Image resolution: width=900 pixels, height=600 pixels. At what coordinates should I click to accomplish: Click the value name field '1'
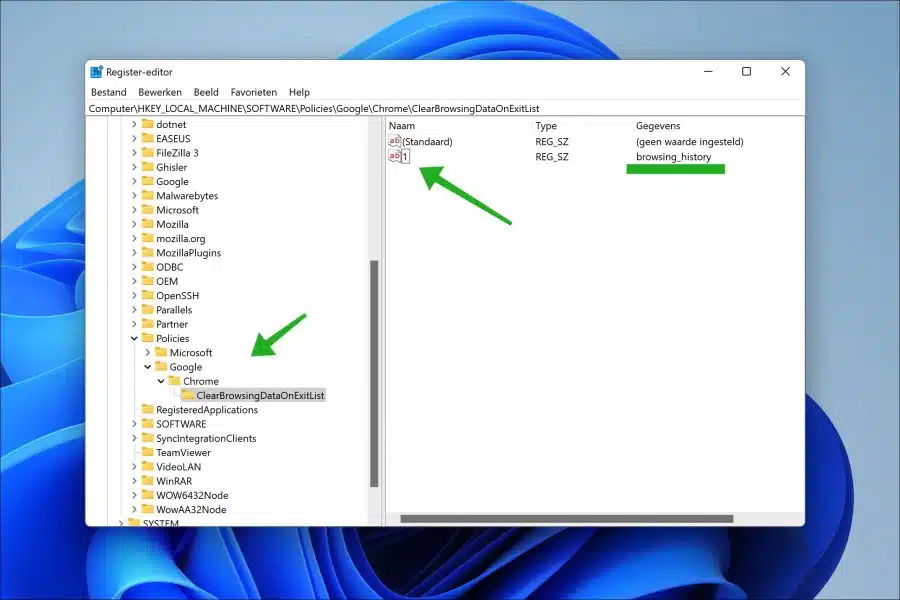405,156
